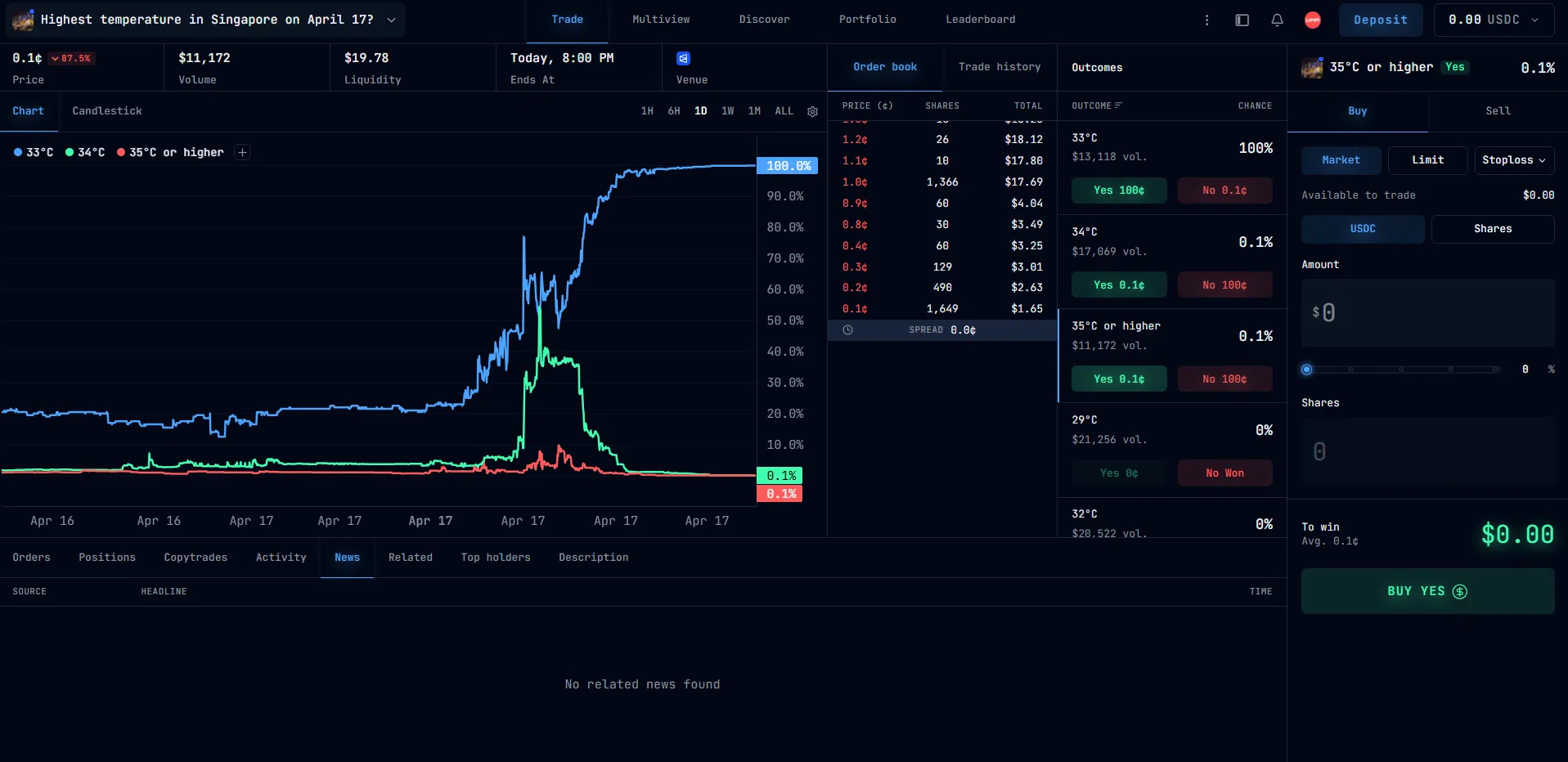Click the dollar Amount input field
The image size is (1568, 762).
(x=1426, y=312)
